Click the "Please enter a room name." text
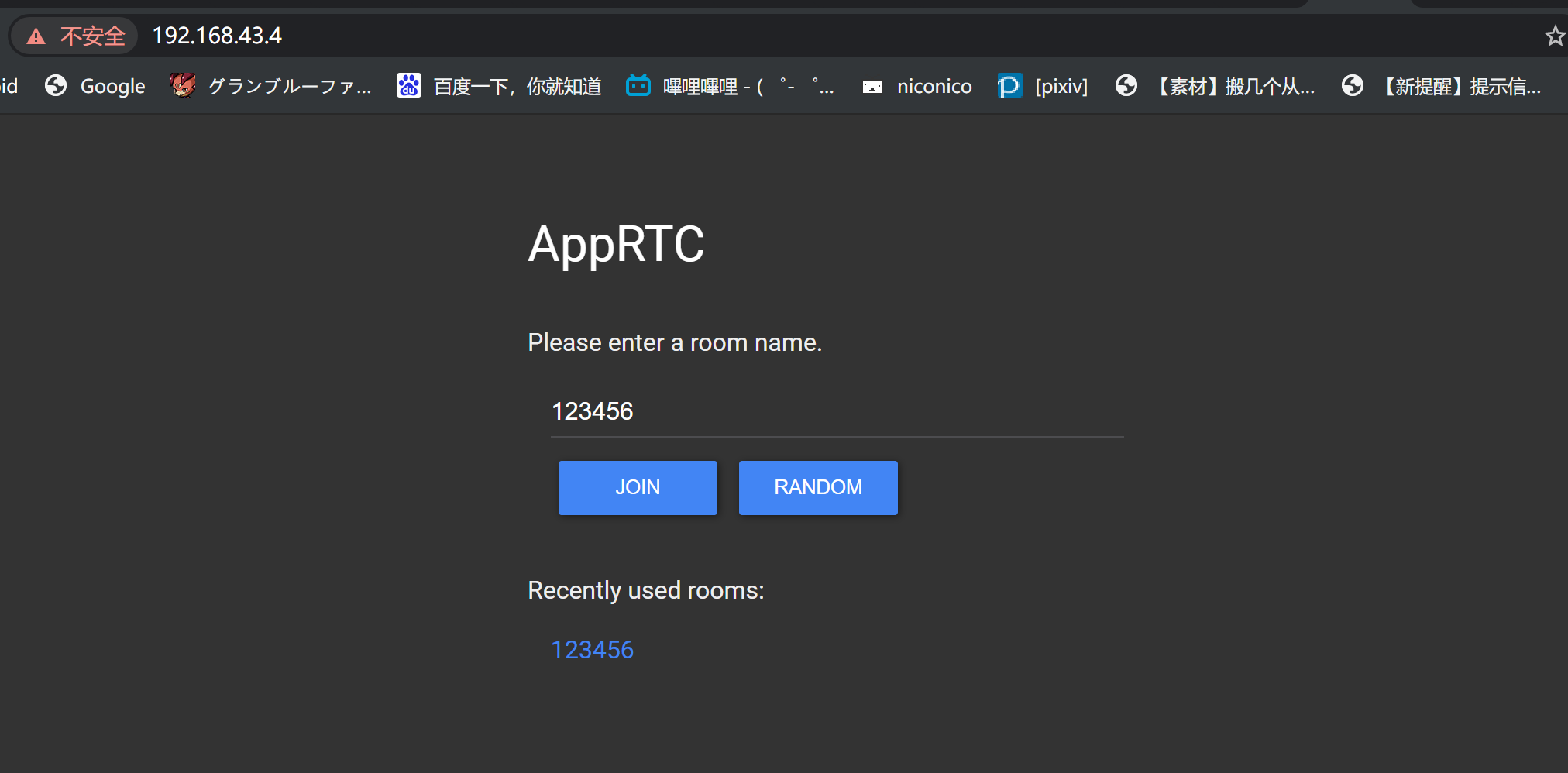1568x773 pixels. pyautogui.click(x=674, y=342)
